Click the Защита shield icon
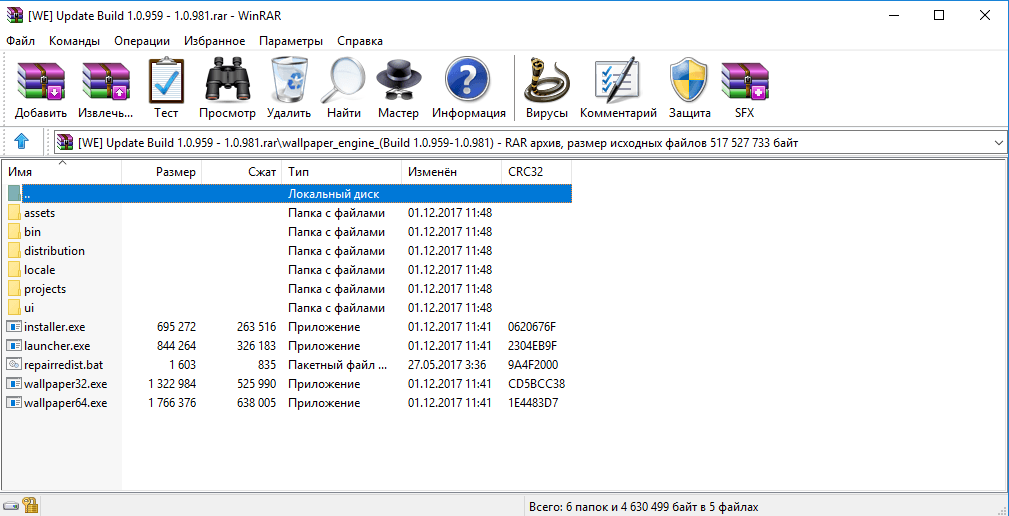The image size is (1009, 516). pos(689,89)
